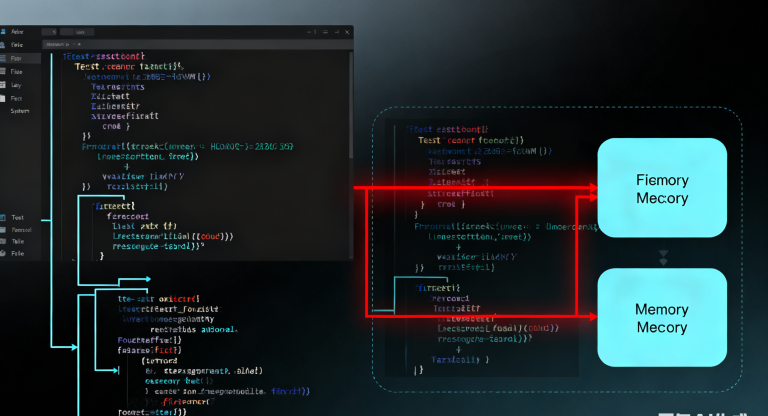The width and height of the screenshot is (768, 416).
Task: Open the System sidebar entry
Action: coord(20,111)
